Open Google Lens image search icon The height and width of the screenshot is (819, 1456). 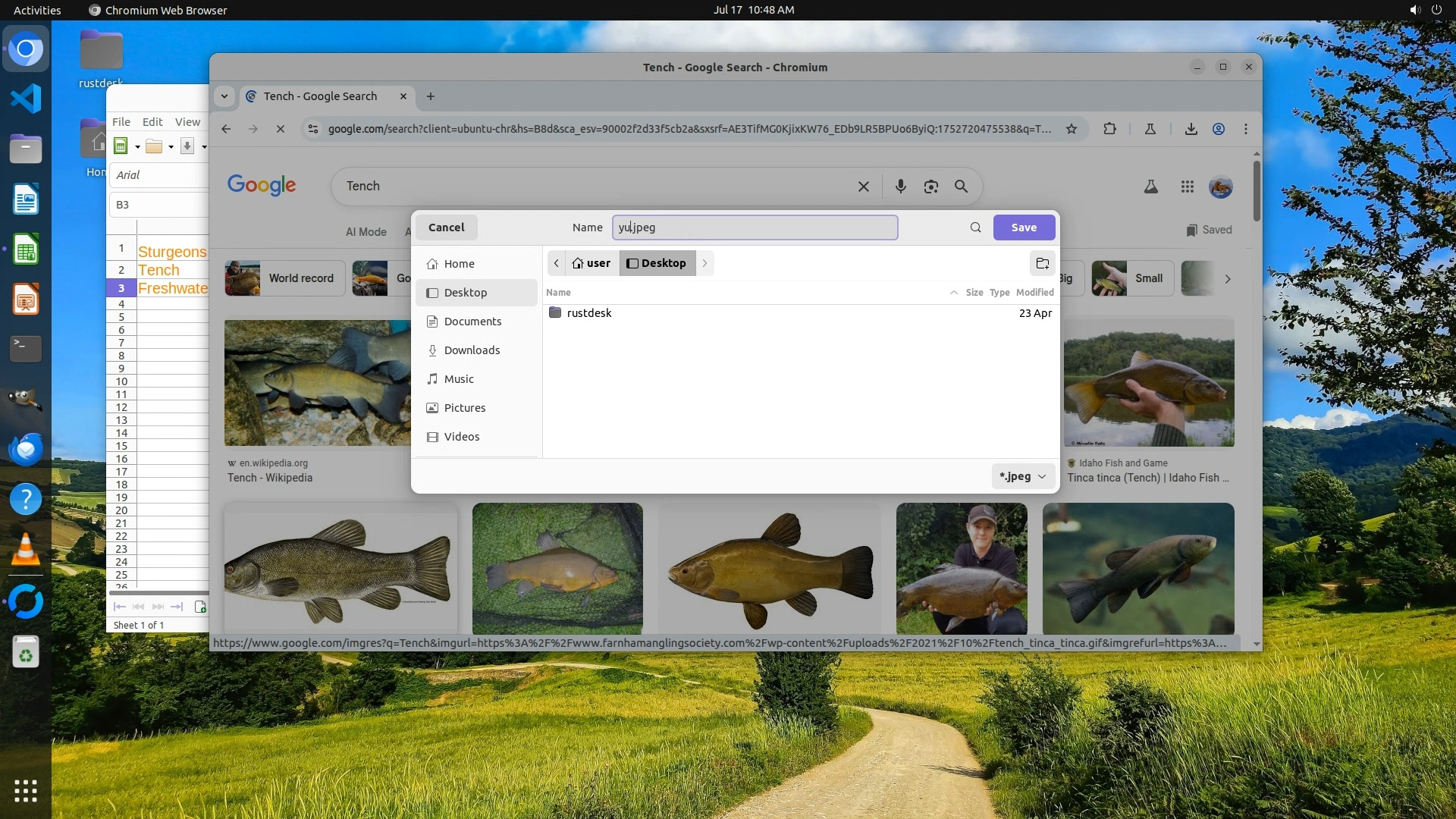coord(930,187)
